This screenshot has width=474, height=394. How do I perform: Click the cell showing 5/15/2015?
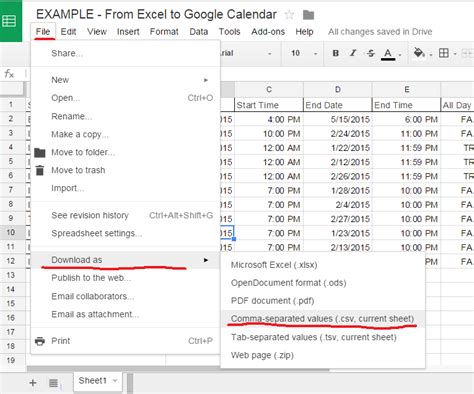pyautogui.click(x=338, y=119)
